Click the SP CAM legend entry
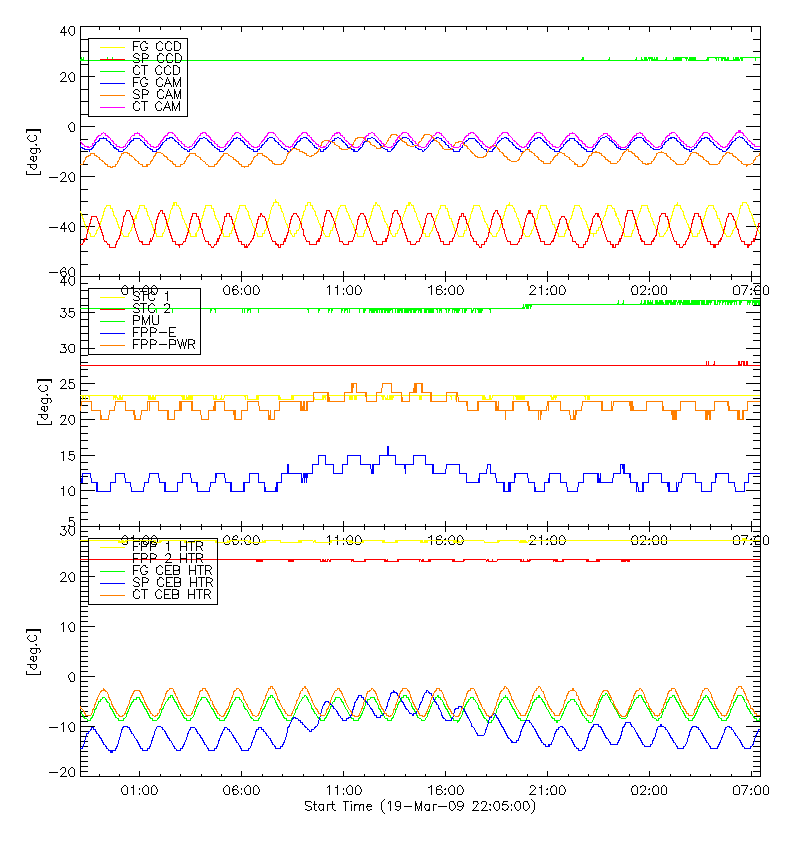The image size is (800, 850). point(155,95)
